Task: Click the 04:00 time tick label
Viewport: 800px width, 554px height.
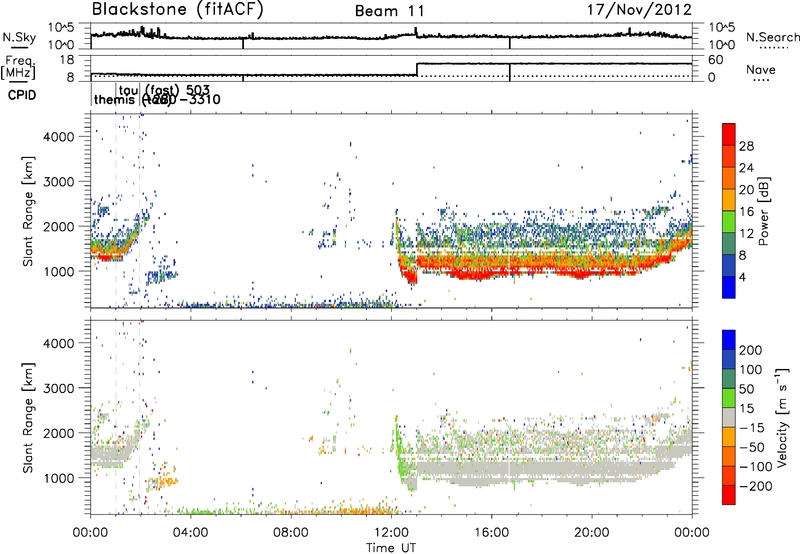Action: pyautogui.click(x=190, y=533)
